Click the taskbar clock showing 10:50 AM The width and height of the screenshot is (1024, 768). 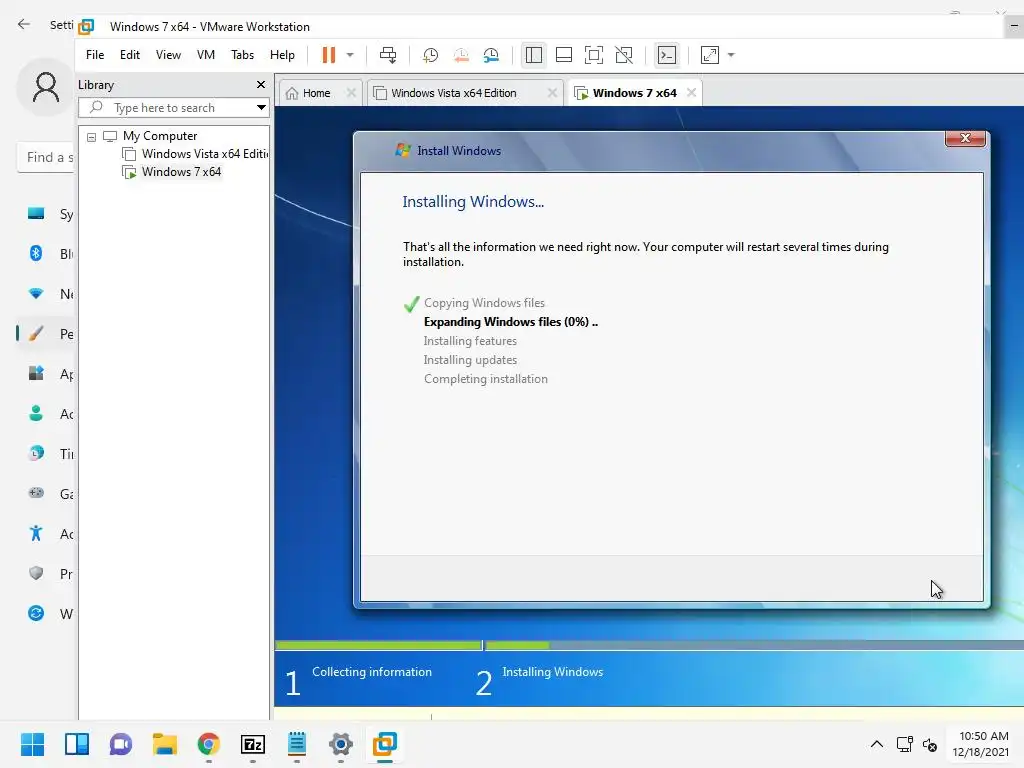[980, 744]
